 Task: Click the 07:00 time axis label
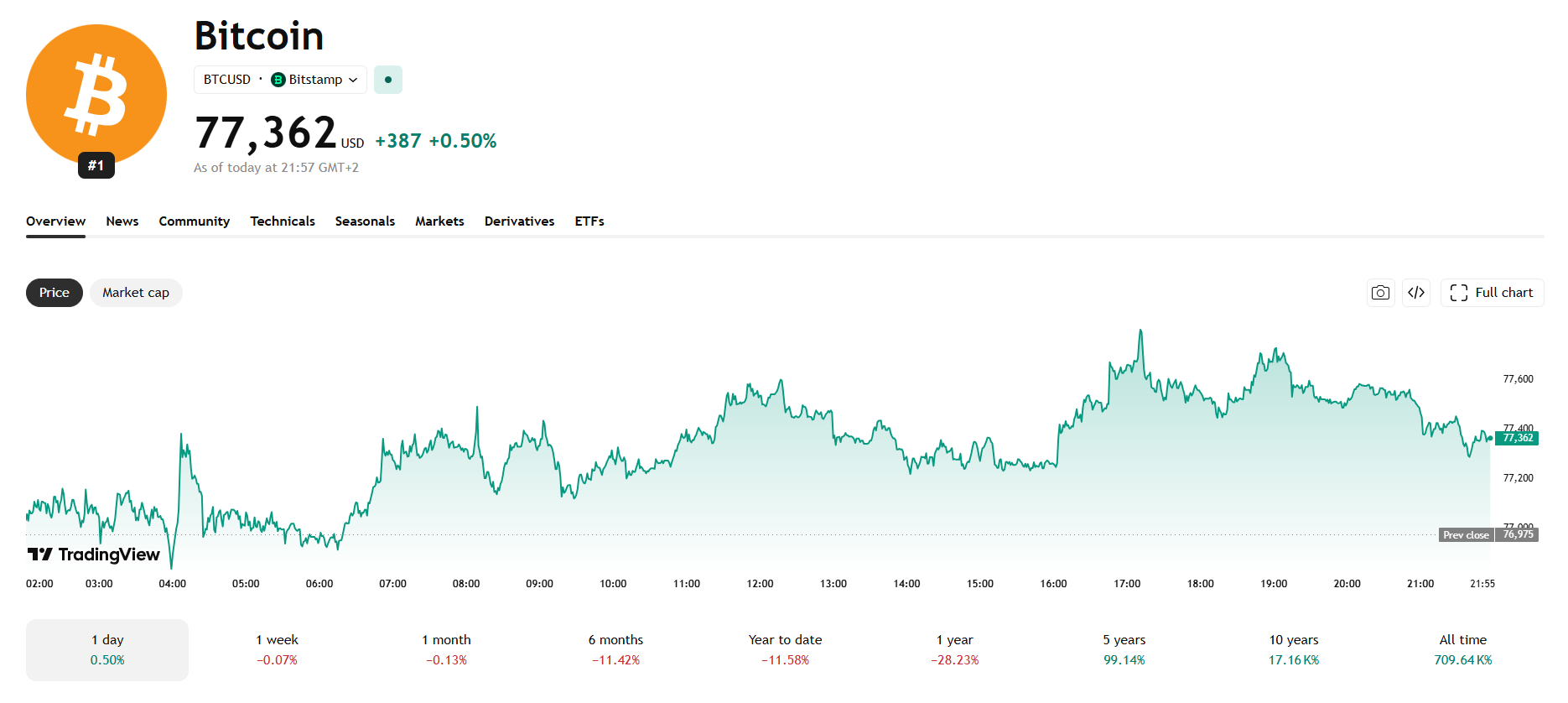tap(392, 584)
